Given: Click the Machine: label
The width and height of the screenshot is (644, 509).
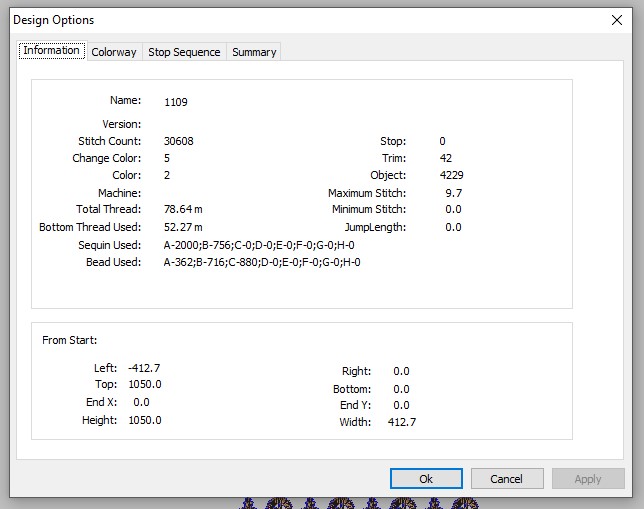Looking at the screenshot, I should 120,193.
